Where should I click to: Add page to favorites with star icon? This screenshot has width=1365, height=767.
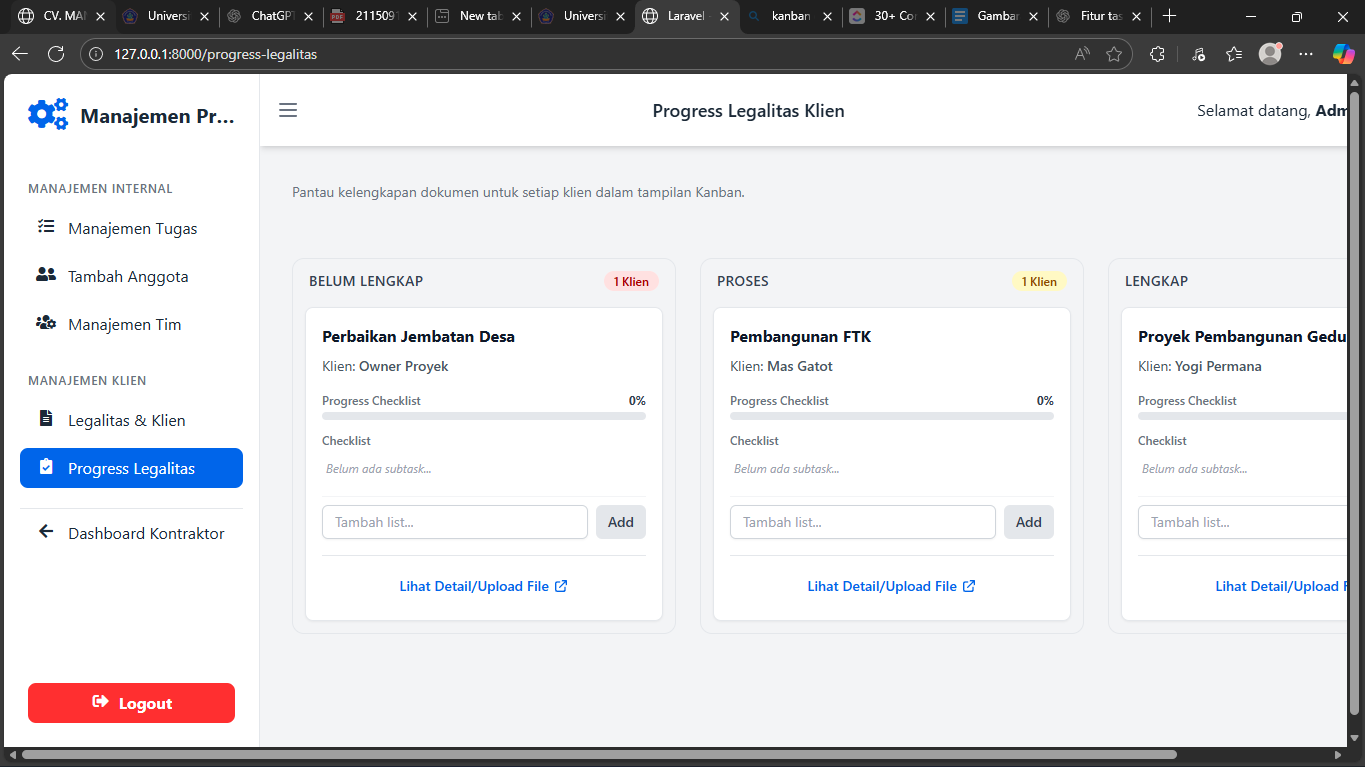point(1114,54)
